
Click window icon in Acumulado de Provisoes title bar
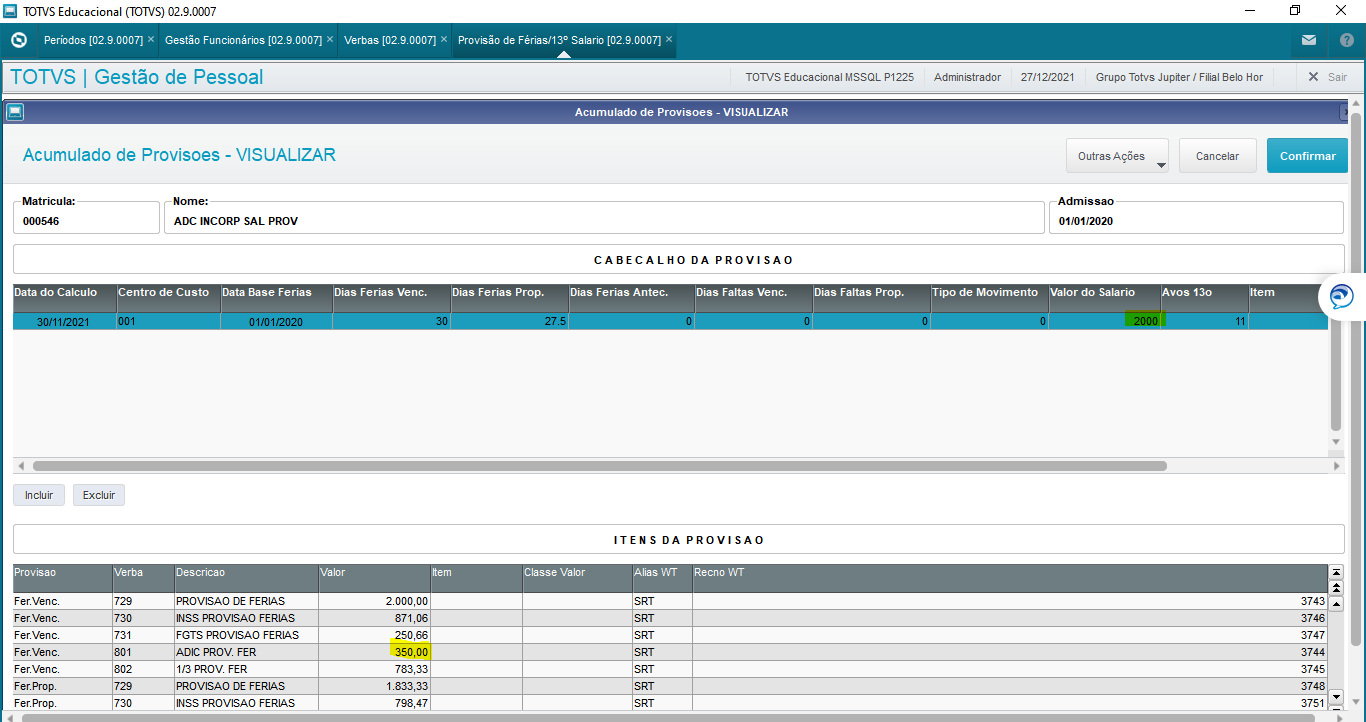click(15, 112)
